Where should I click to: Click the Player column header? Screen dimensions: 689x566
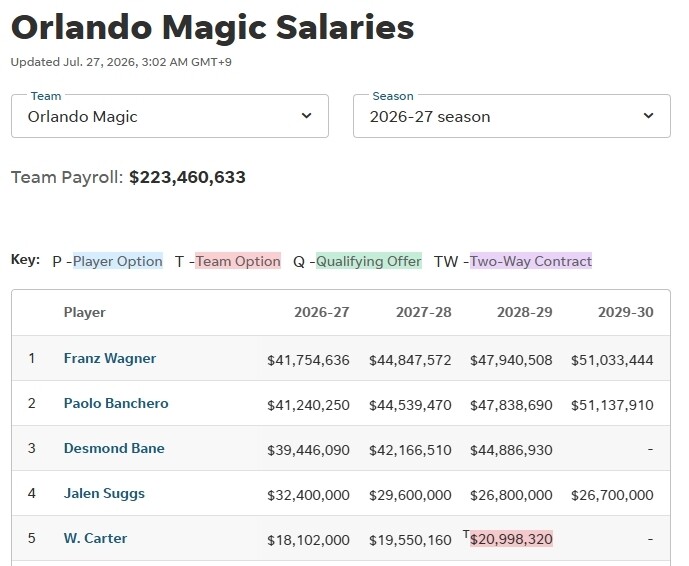pos(84,312)
